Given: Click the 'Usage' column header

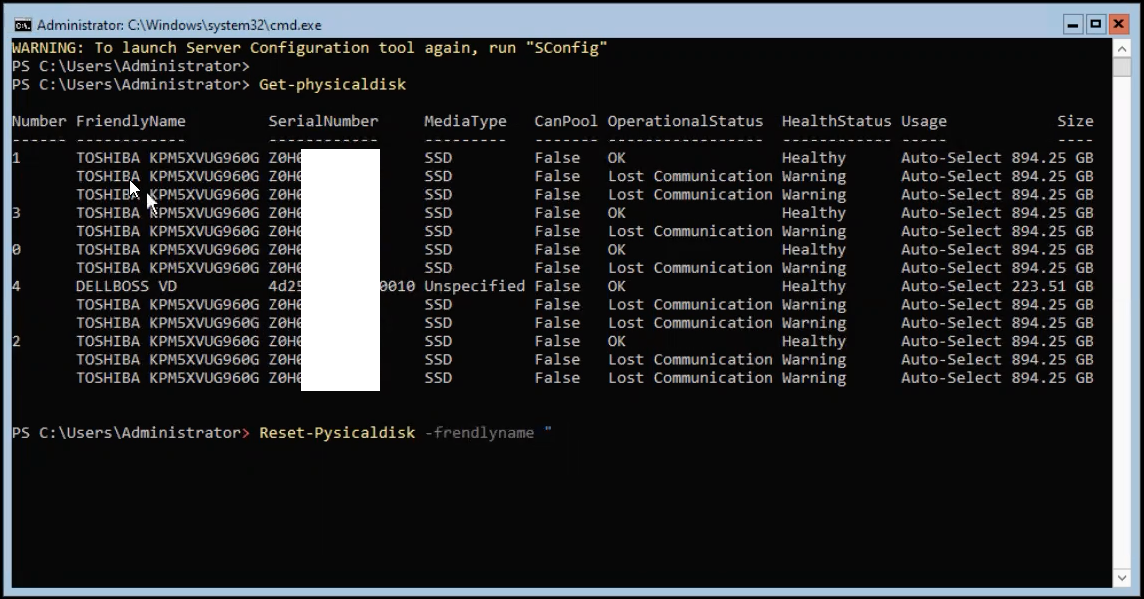Looking at the screenshot, I should [924, 121].
